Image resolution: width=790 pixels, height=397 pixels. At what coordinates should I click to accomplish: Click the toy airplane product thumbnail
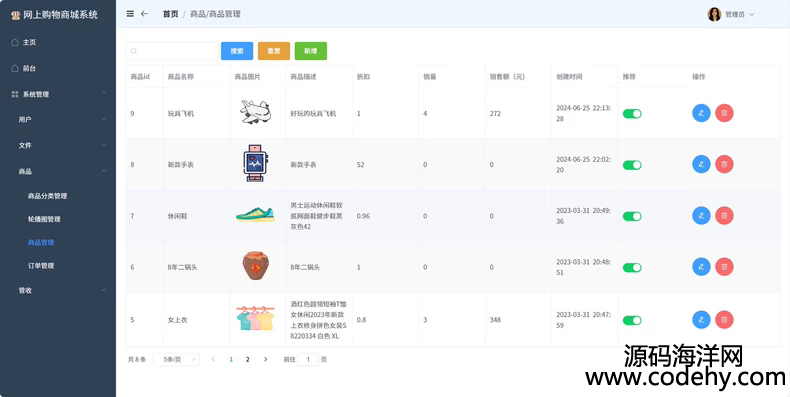pos(255,112)
